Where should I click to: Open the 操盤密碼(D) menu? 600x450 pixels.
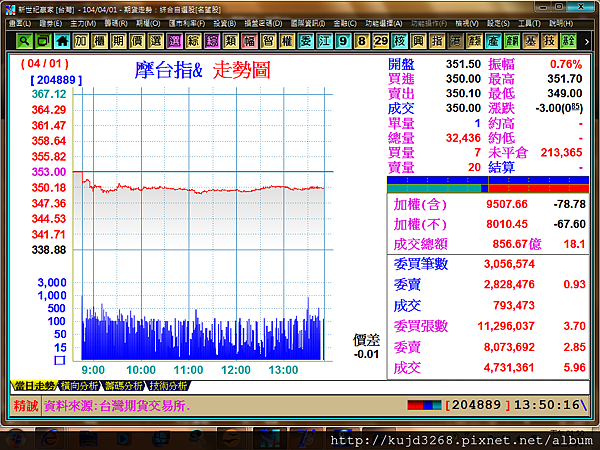[263, 23]
